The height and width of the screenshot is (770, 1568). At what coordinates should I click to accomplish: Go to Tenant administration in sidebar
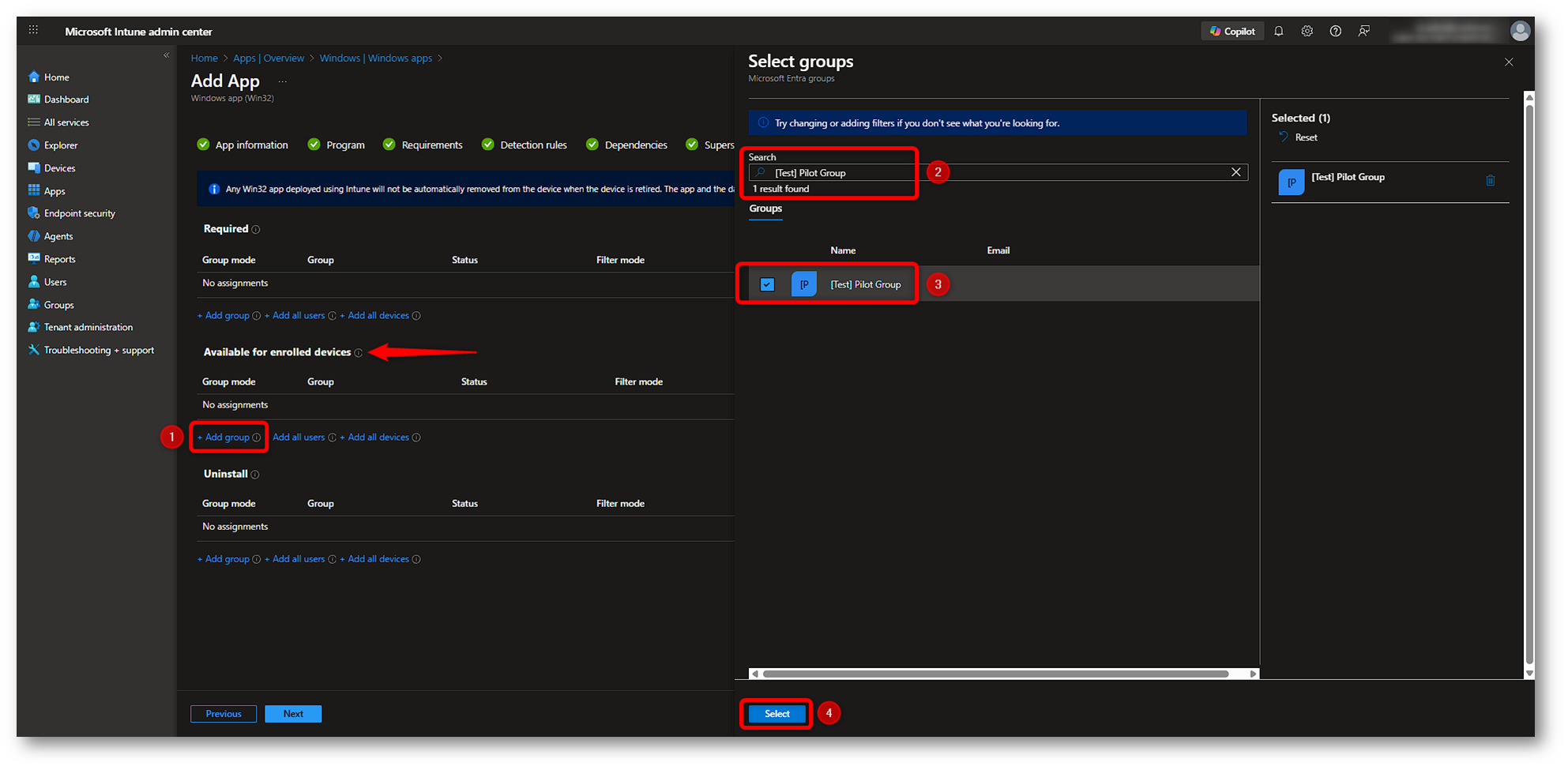click(x=88, y=327)
